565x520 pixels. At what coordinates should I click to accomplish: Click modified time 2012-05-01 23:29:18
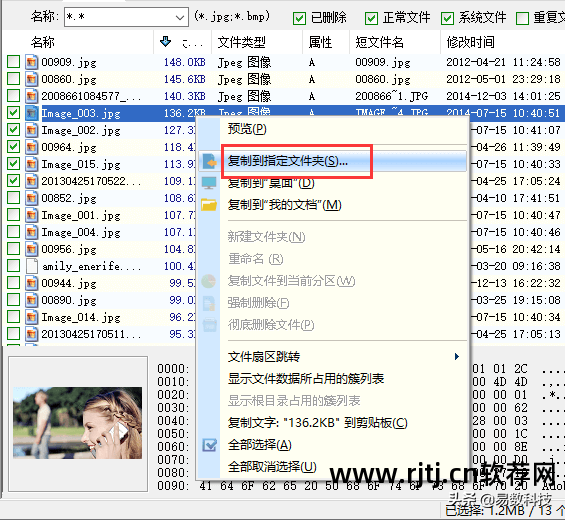(x=503, y=79)
